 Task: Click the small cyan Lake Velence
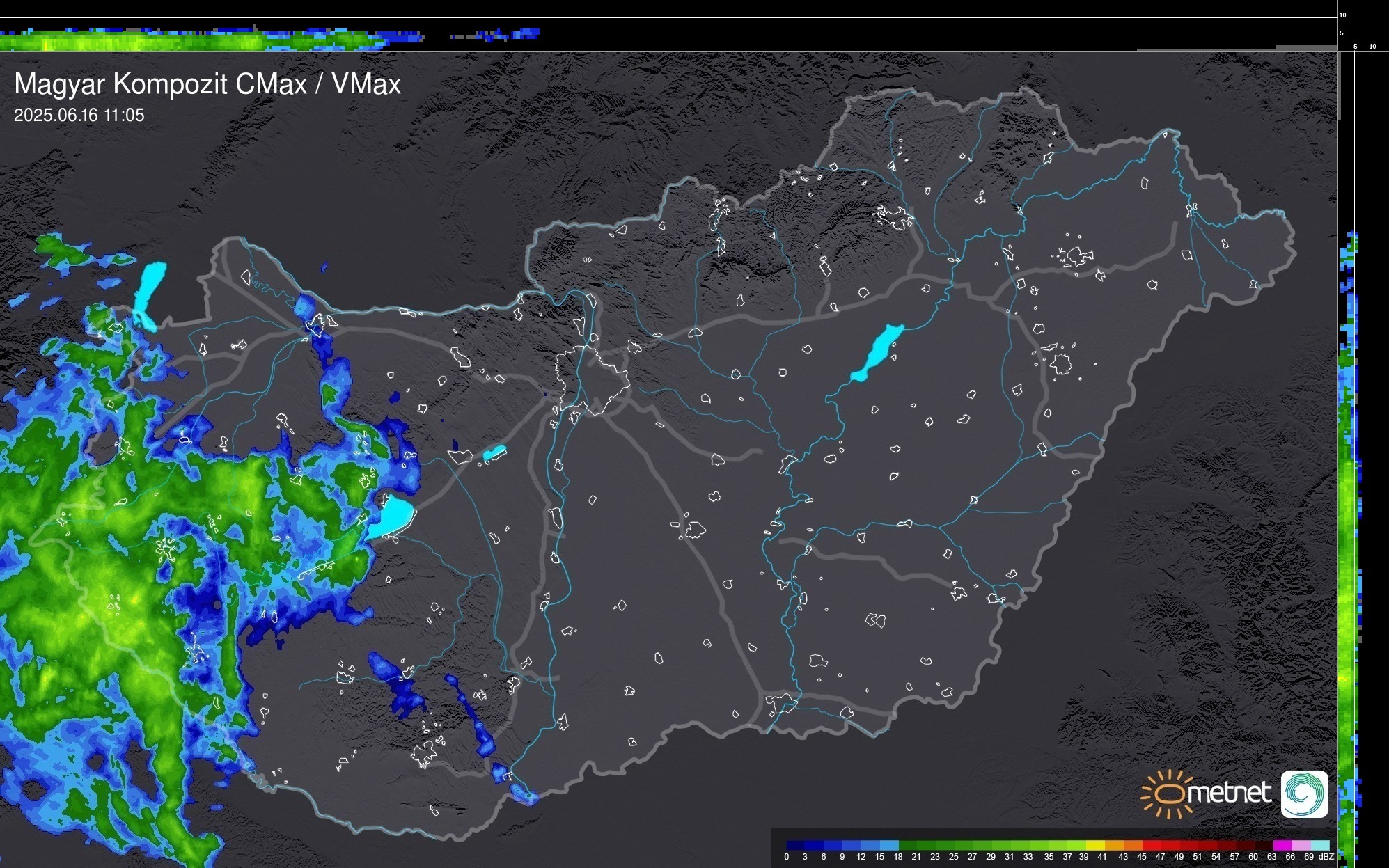494,453
